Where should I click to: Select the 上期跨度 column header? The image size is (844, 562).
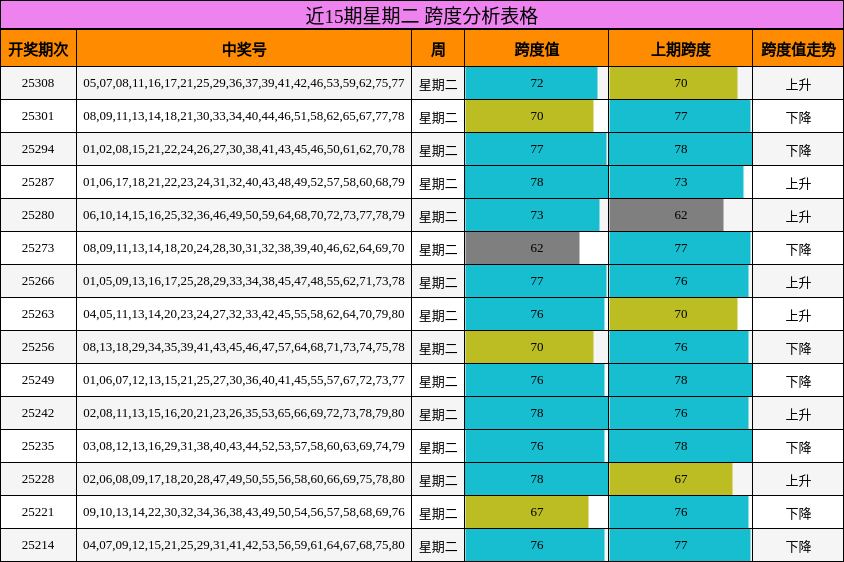click(x=680, y=49)
